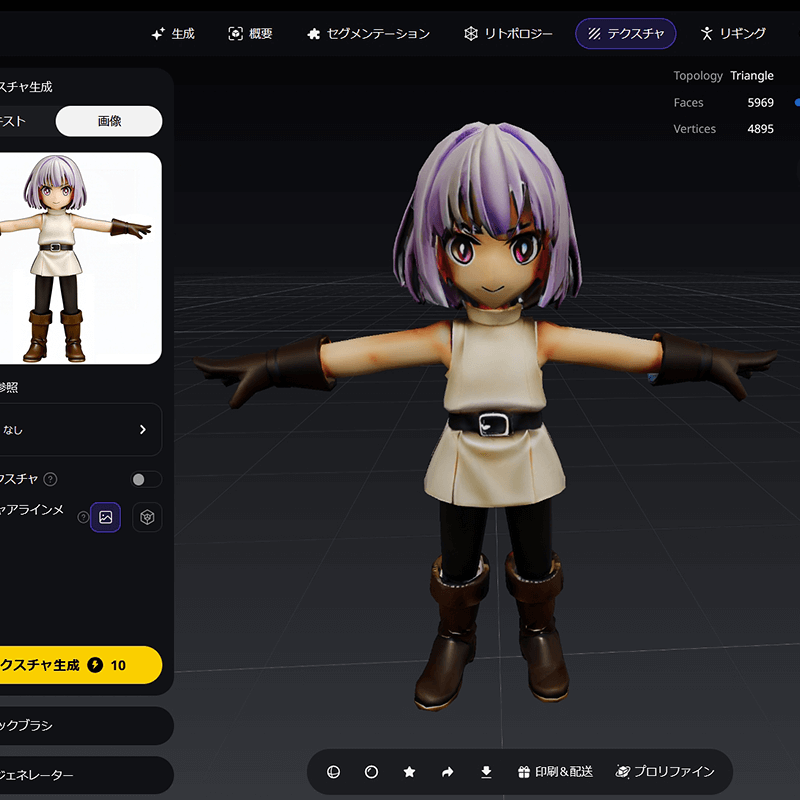This screenshot has height=800, width=800.
Task: Expand the マジックブラシ panel
Action: click(x=80, y=726)
